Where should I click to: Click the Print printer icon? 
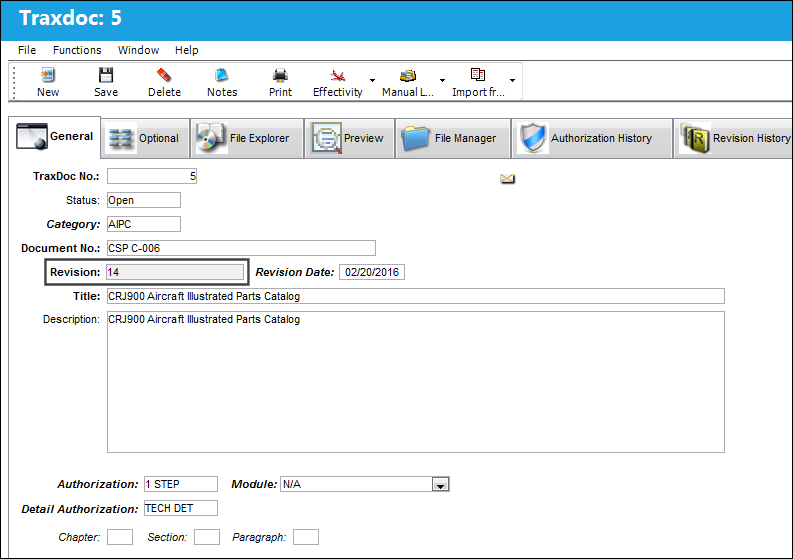280,75
